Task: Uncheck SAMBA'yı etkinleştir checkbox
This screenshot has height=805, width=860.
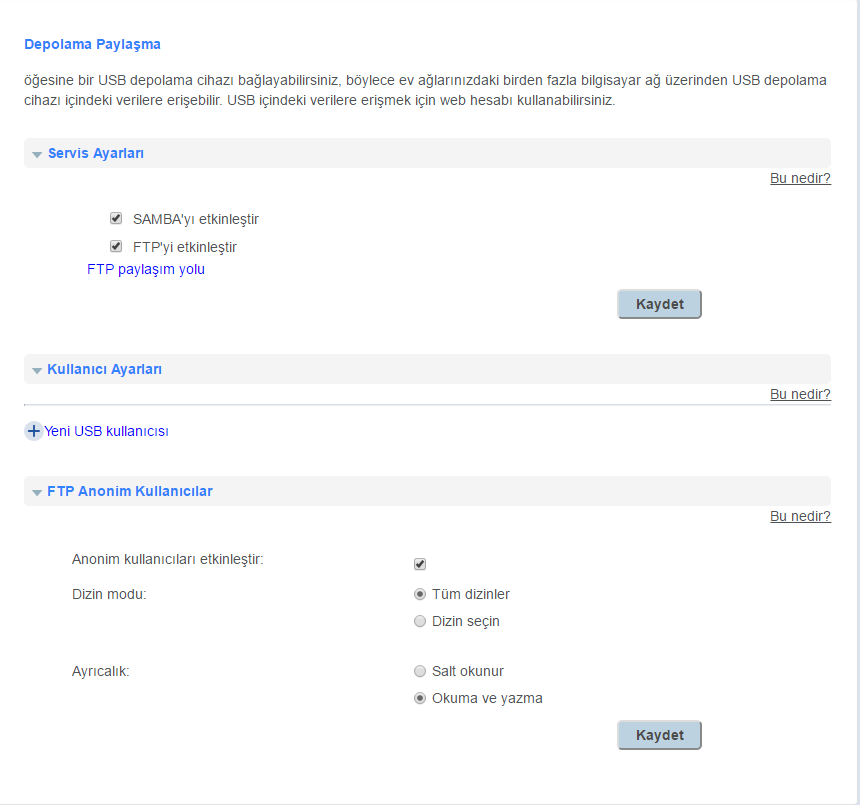Action: (116, 218)
